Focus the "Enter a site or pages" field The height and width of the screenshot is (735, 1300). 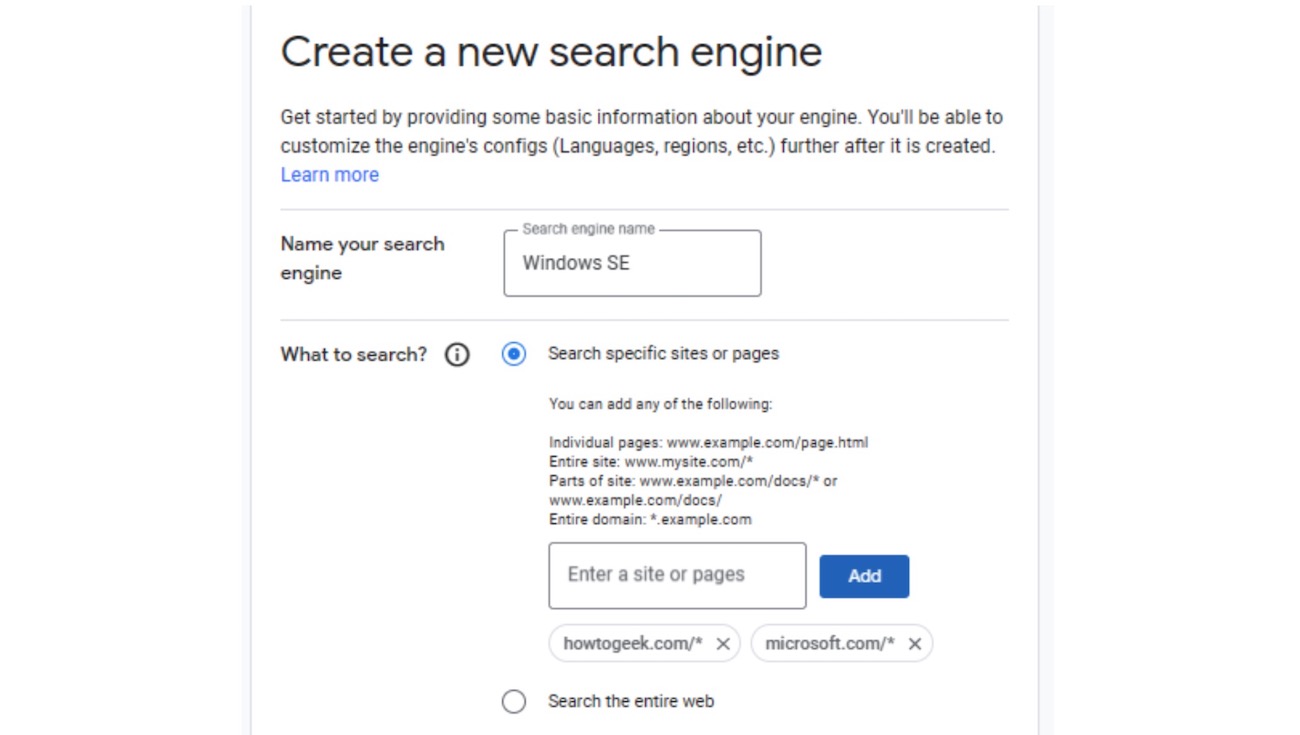pos(676,575)
